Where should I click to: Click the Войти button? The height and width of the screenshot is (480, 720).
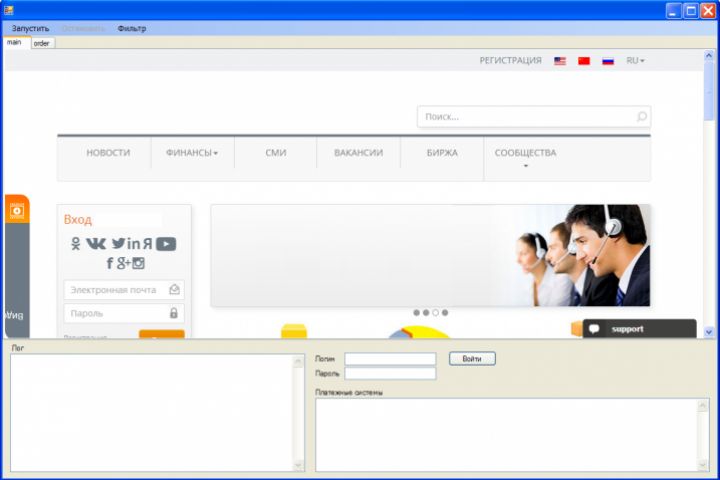click(x=472, y=359)
